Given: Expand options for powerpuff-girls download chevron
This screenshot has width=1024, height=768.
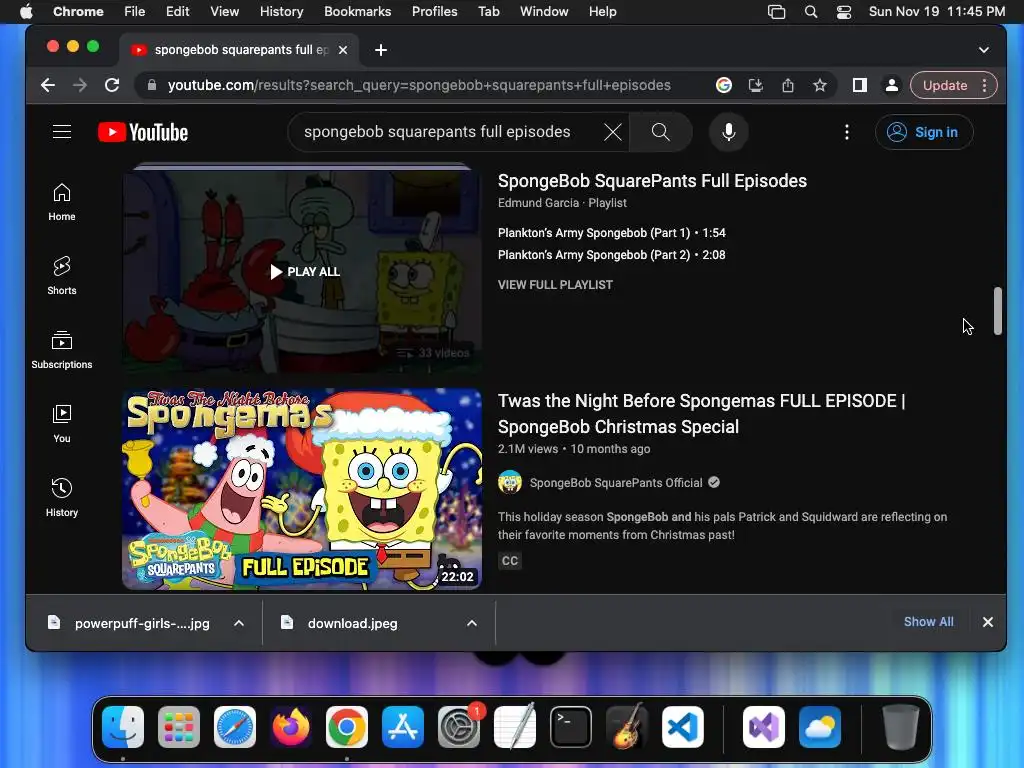Looking at the screenshot, I should 239,623.
